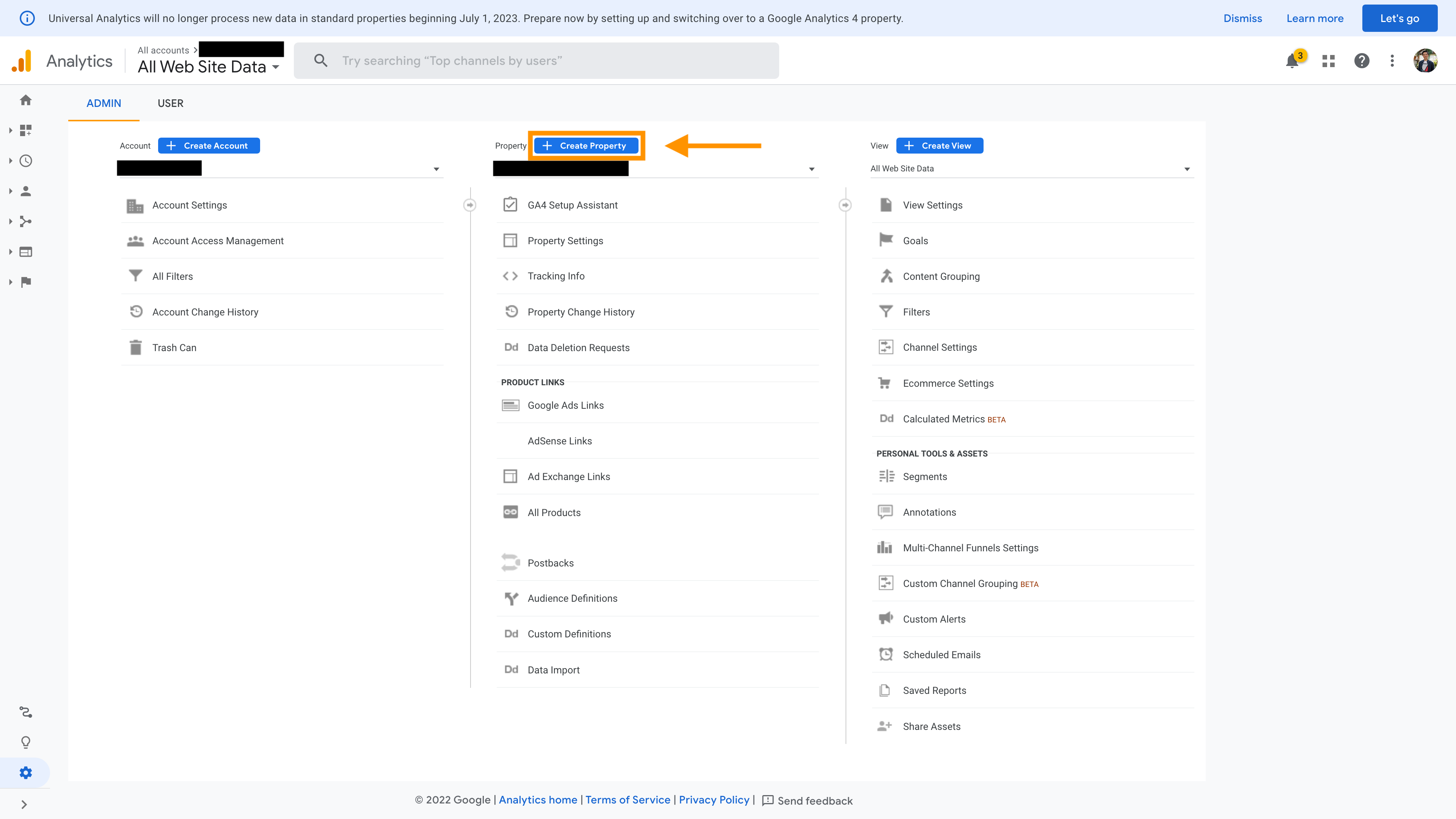Image resolution: width=1456 pixels, height=819 pixels.
Task: Click the Goals flag icon in View
Action: point(886,240)
